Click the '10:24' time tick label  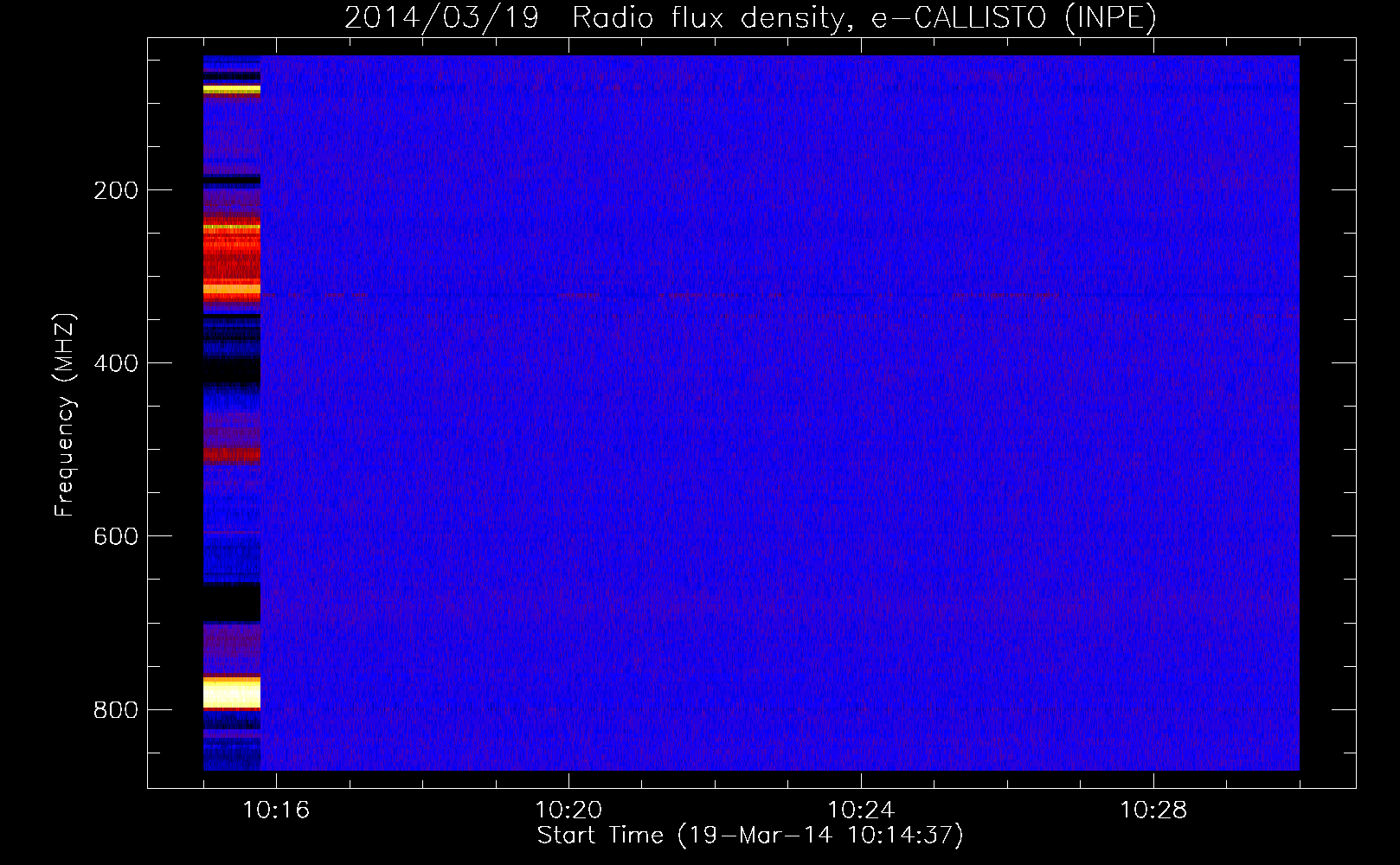click(x=861, y=810)
